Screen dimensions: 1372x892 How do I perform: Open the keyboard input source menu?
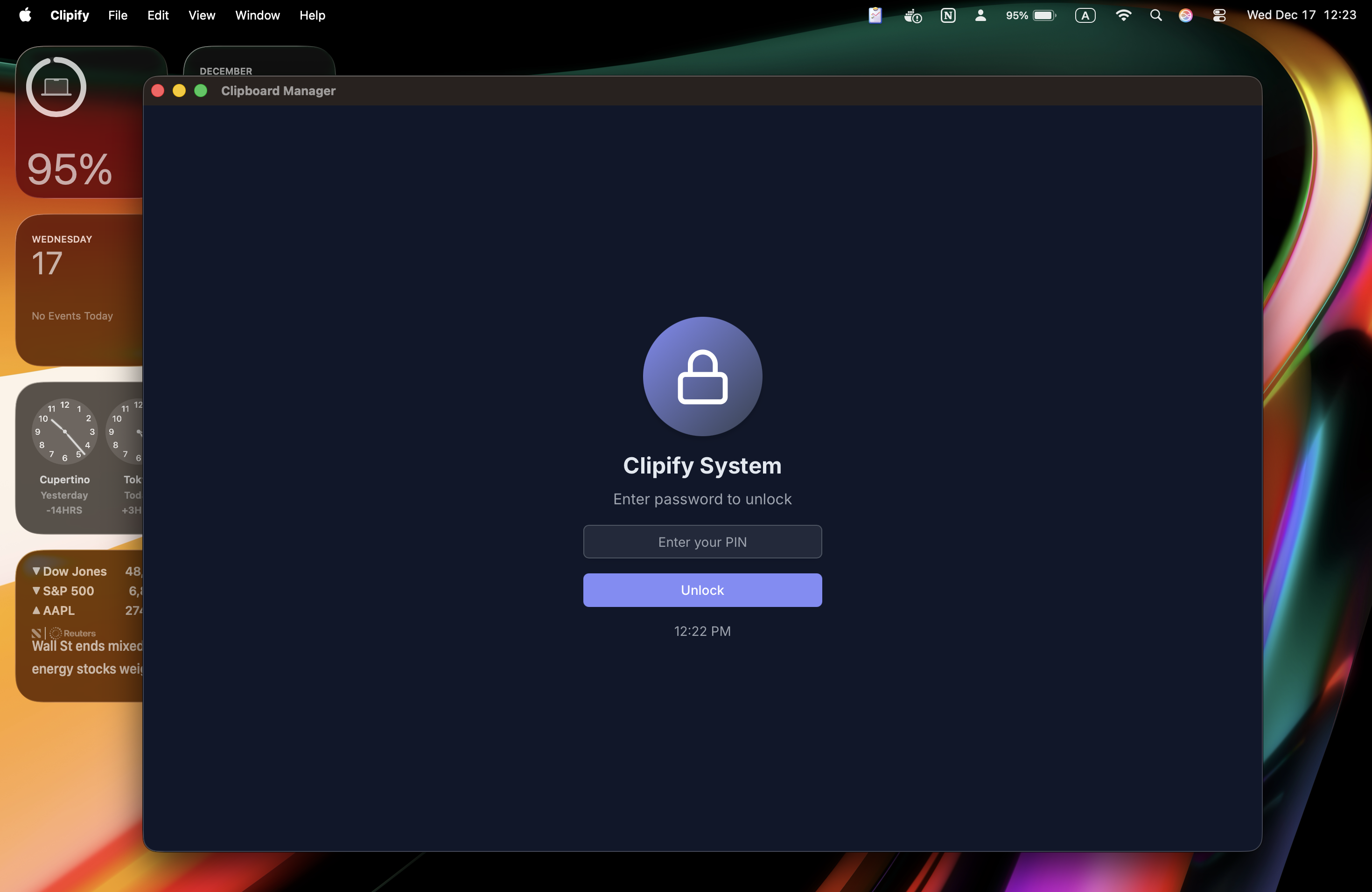click(x=1085, y=15)
